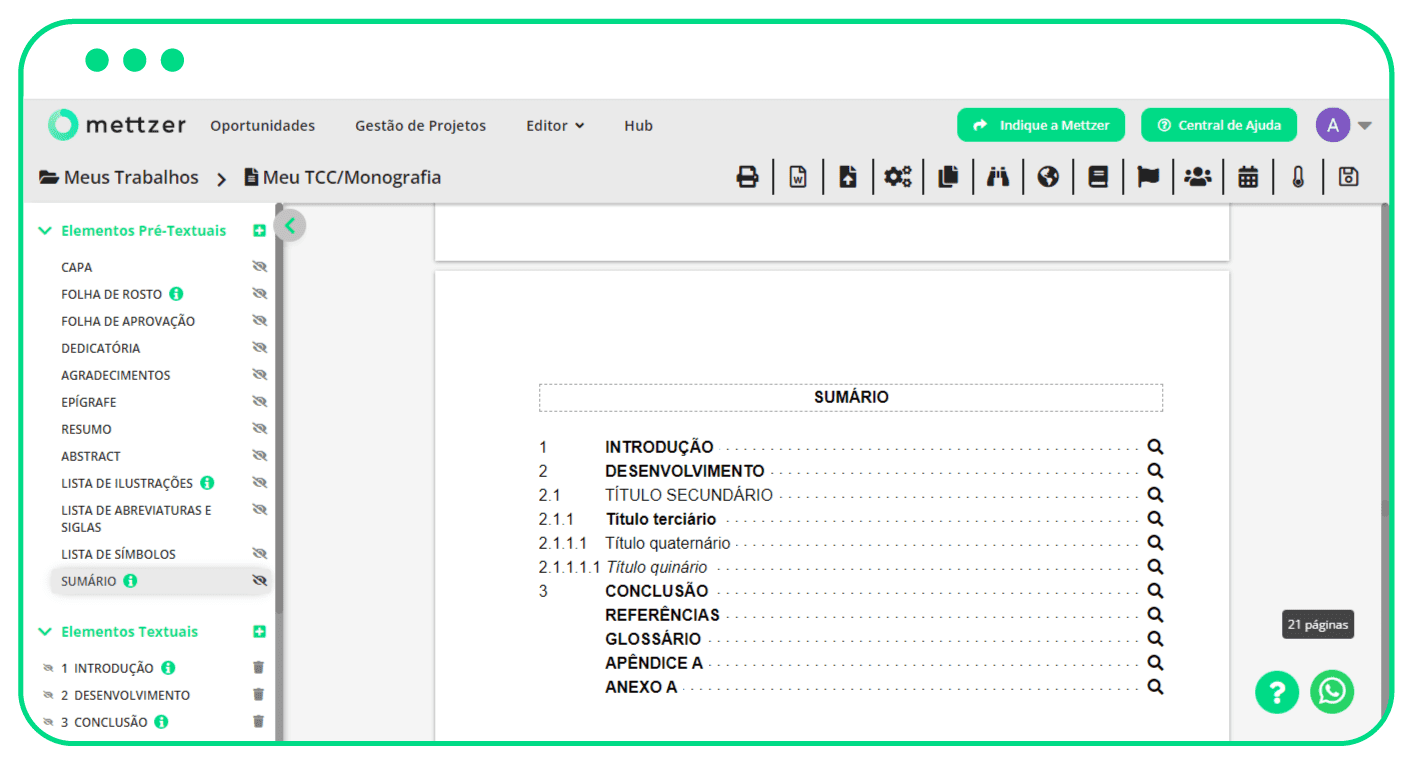Toggle visibility of DEDICATÓRIA
The height and width of the screenshot is (763, 1411).
click(260, 348)
